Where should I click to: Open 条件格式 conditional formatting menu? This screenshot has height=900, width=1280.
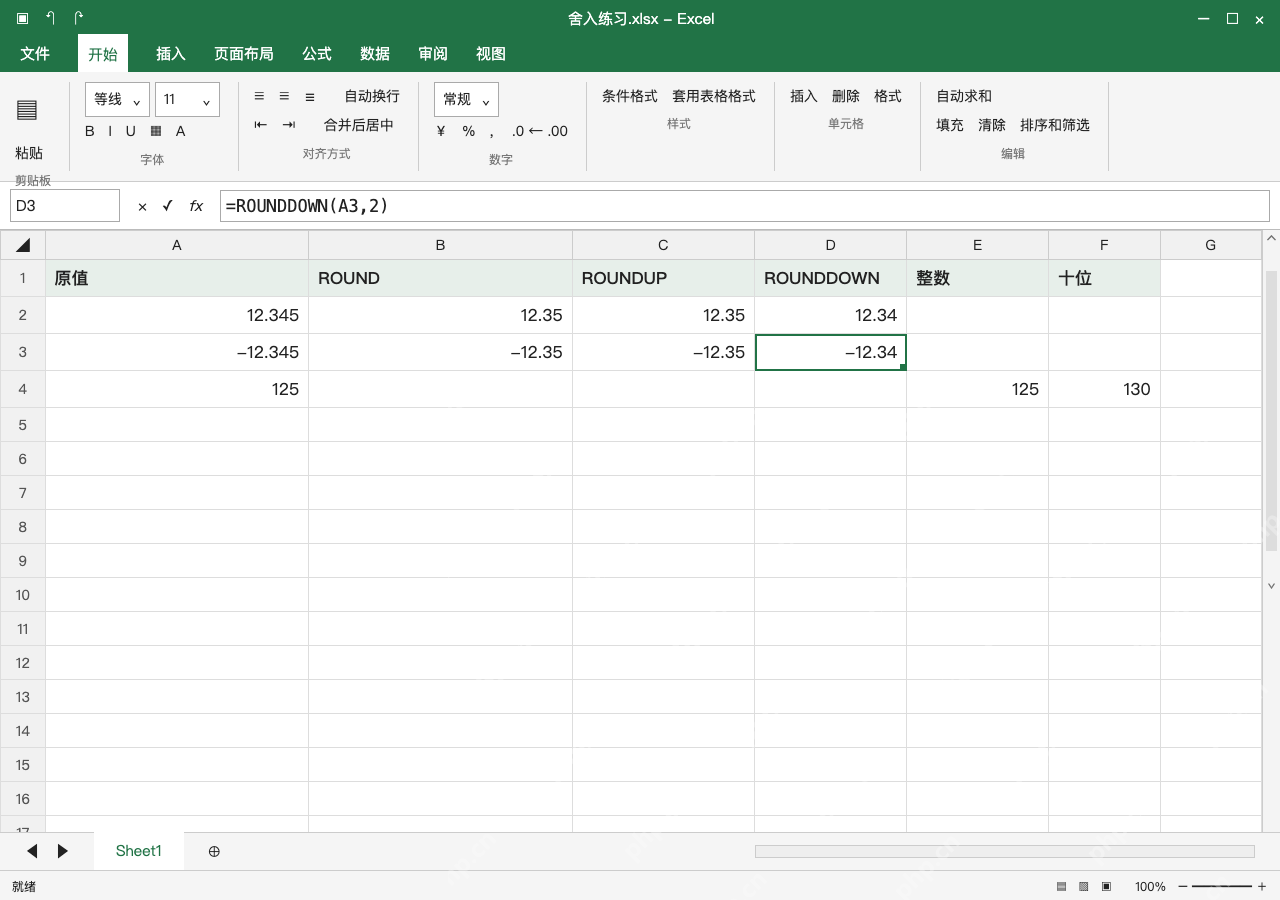630,96
